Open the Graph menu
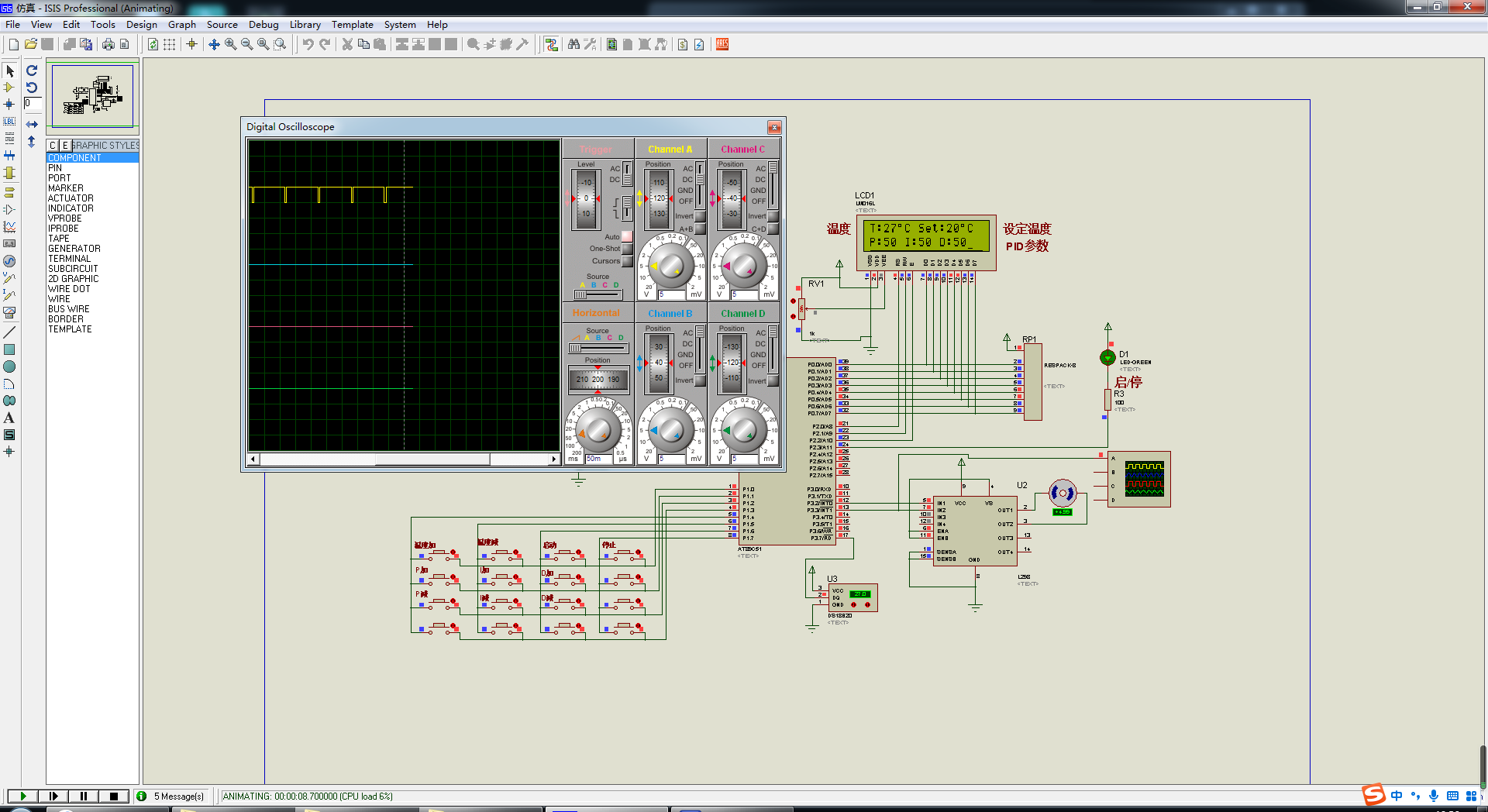Viewport: 1488px width, 812px height. pyautogui.click(x=182, y=25)
